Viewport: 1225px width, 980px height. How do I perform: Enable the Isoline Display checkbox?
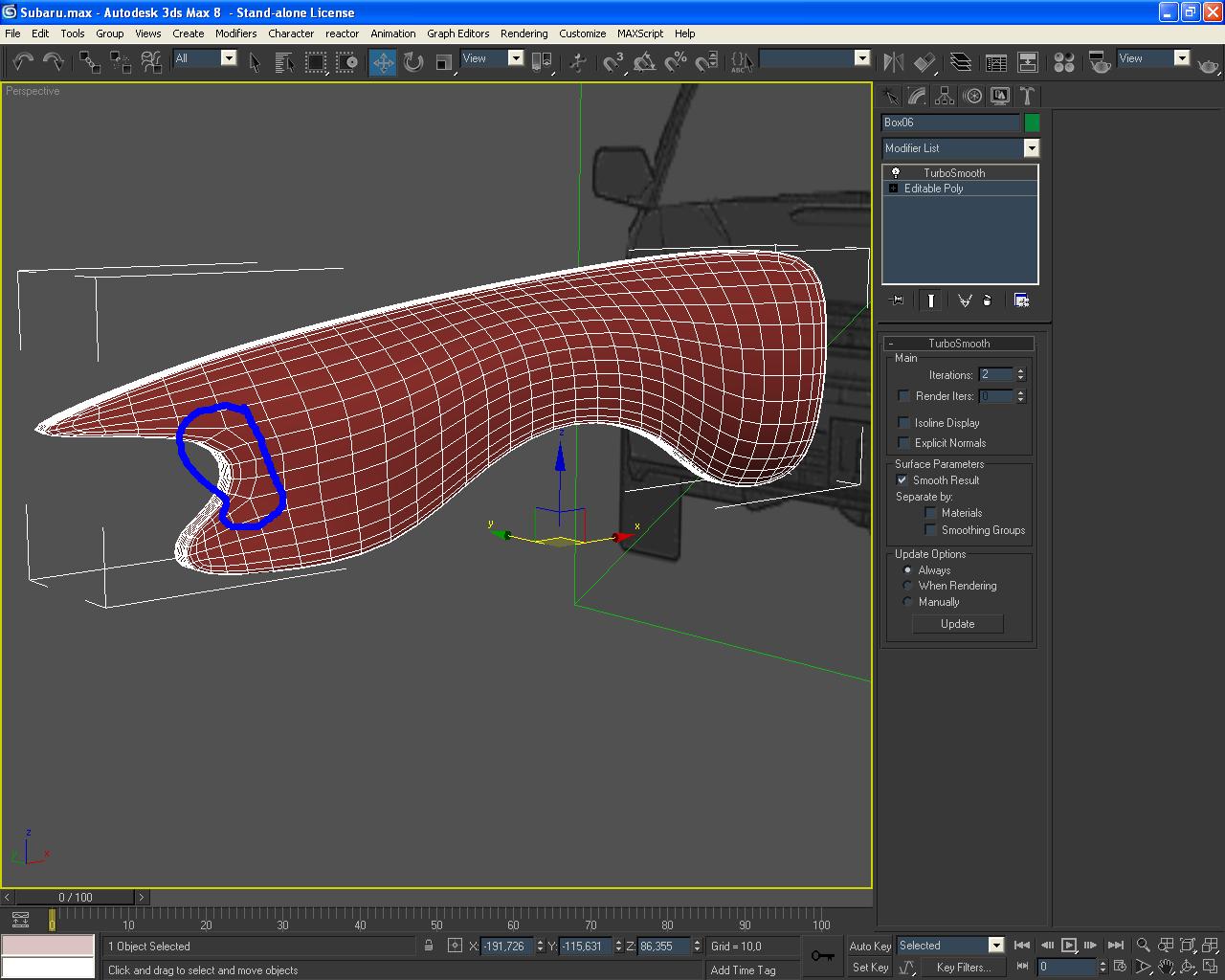pos(903,422)
